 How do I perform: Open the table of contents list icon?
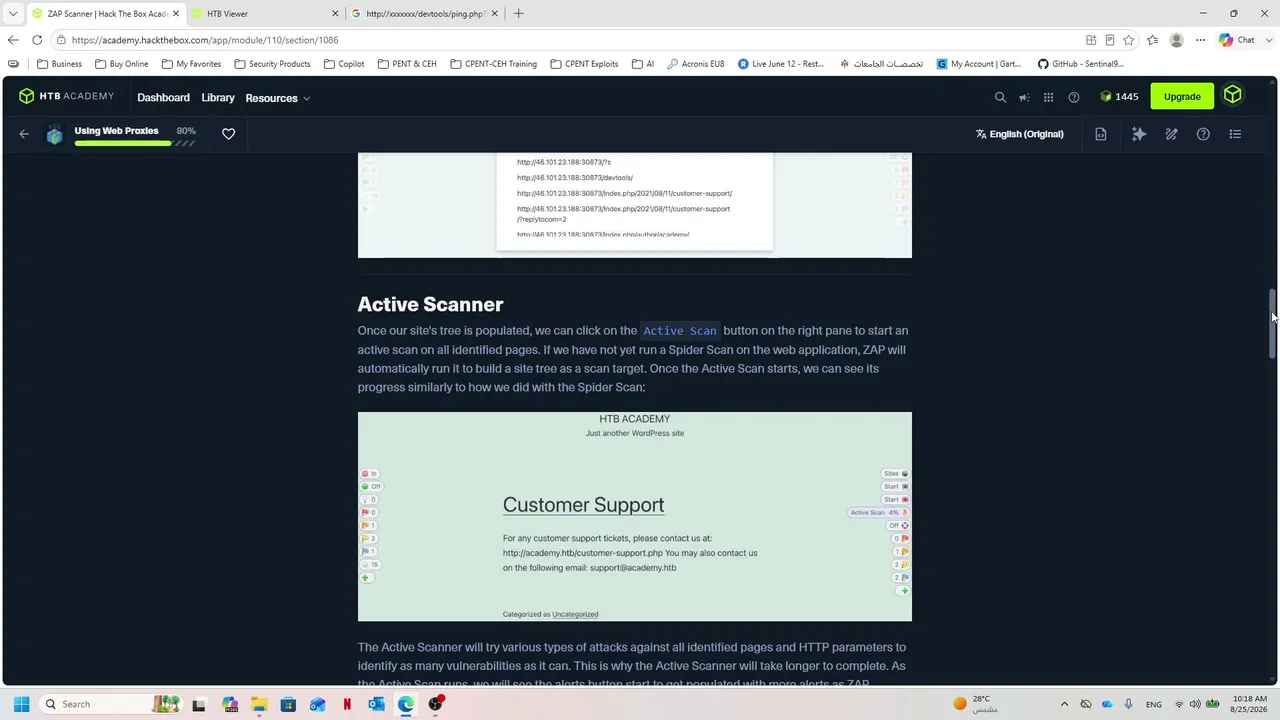(1235, 134)
